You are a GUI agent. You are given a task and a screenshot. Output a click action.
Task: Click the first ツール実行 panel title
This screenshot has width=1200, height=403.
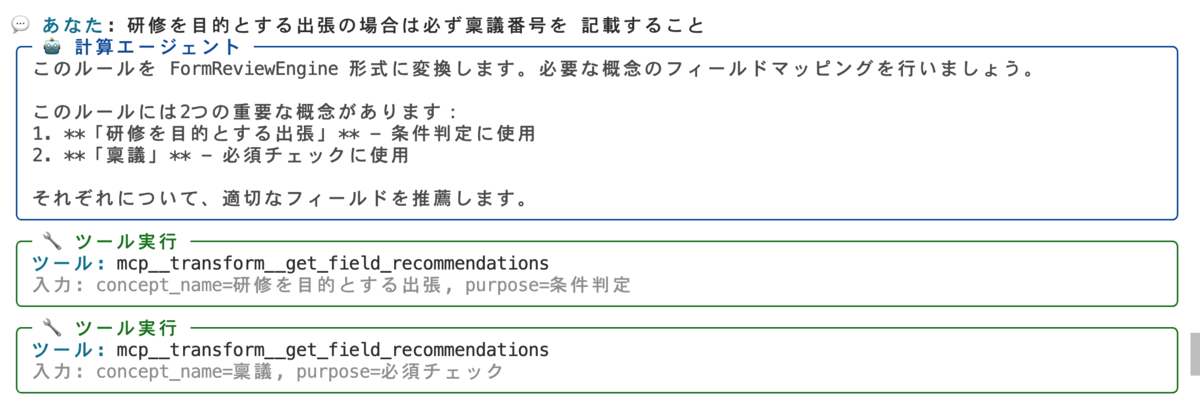tap(126, 242)
